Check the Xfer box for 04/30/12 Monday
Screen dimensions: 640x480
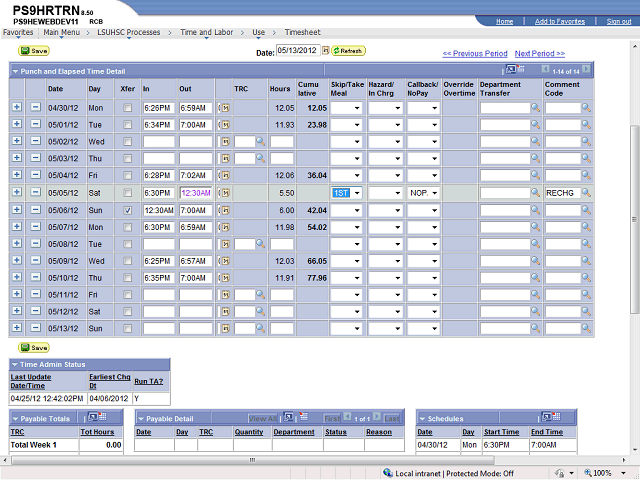click(x=129, y=108)
